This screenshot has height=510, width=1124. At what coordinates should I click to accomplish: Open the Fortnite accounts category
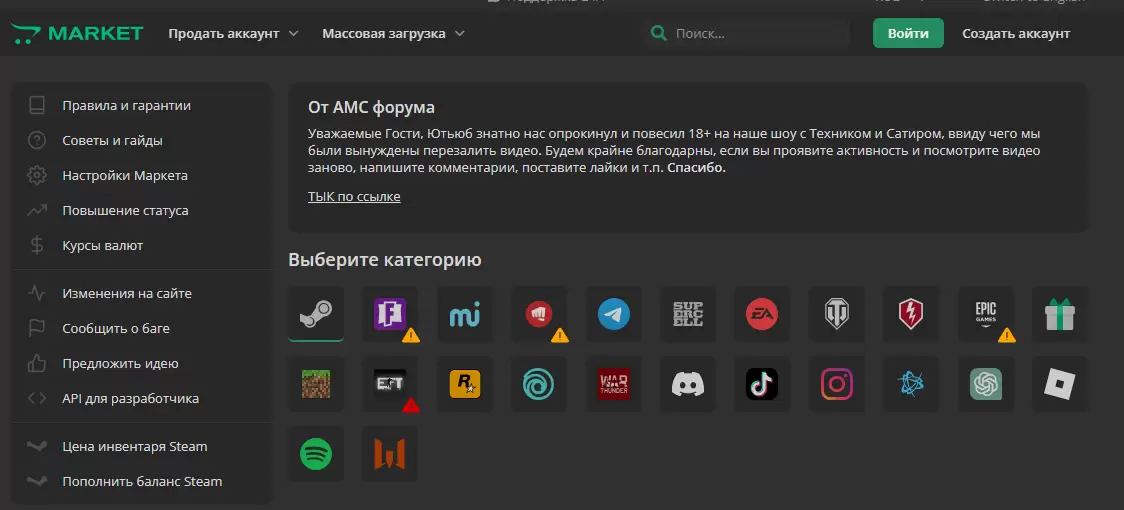click(390, 313)
